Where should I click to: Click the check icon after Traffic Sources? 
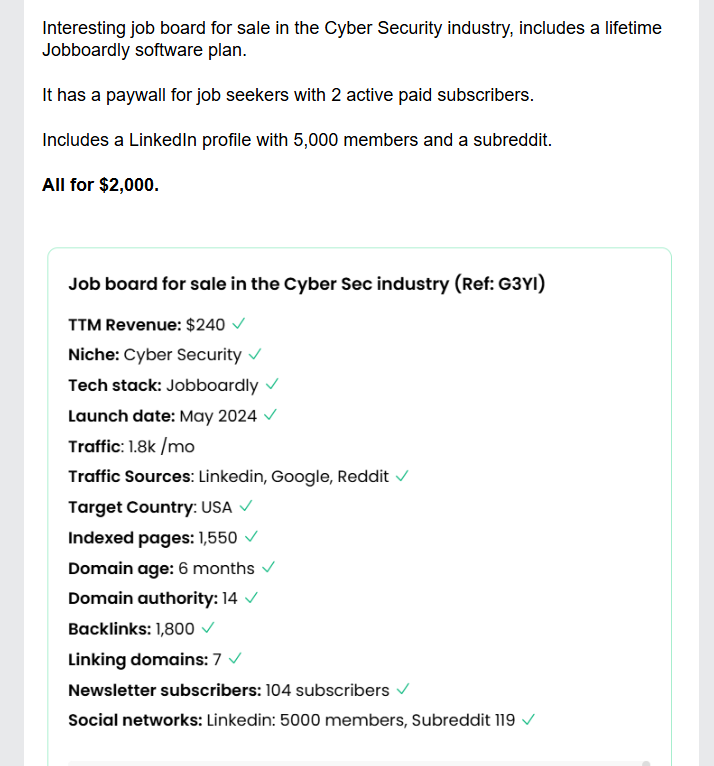[402, 476]
